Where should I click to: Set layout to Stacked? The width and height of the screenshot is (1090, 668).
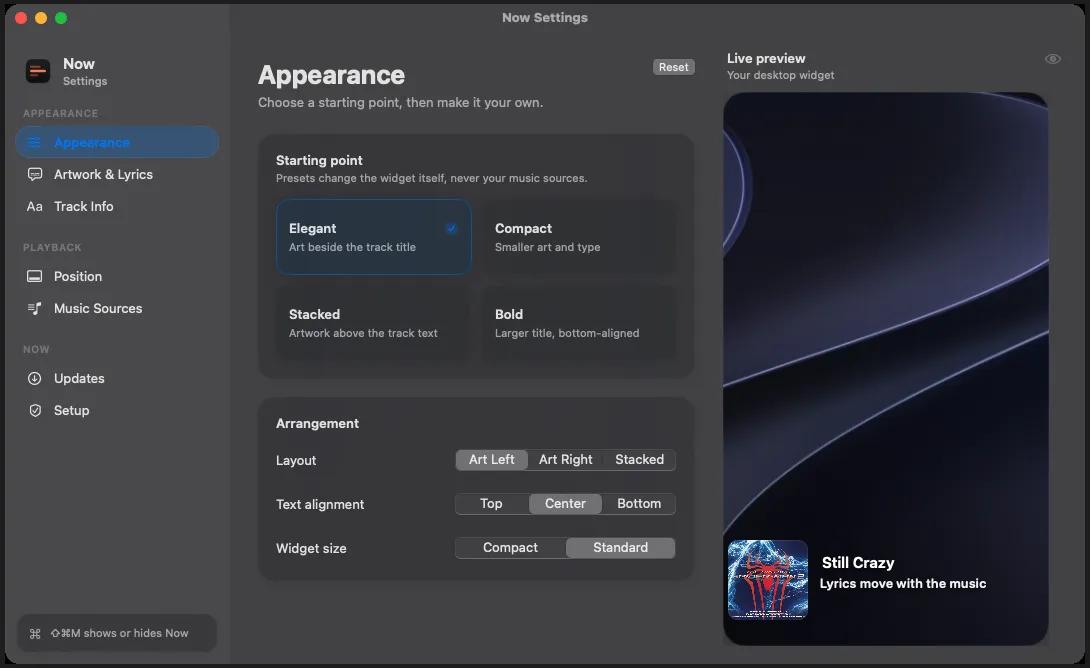[640, 459]
